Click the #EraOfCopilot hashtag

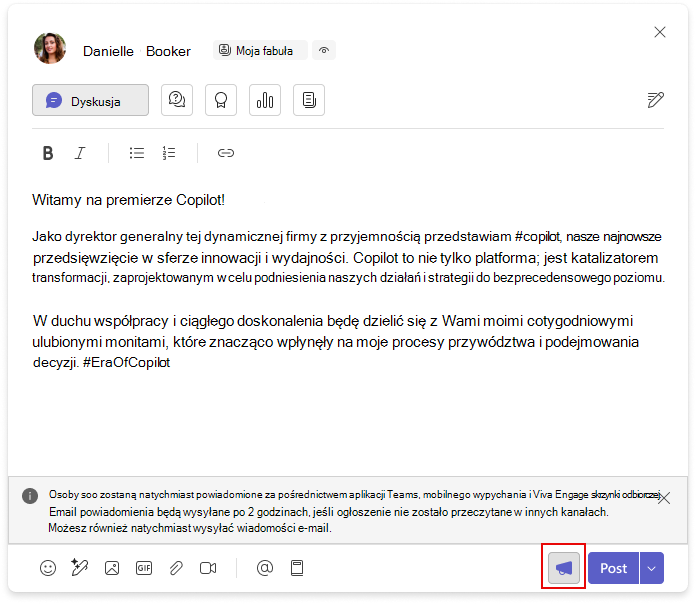127,363
